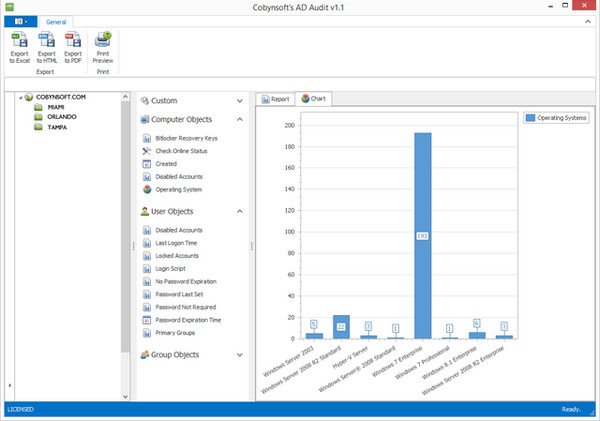Select the General ribbon tab
This screenshot has width=600, height=421.
(x=56, y=22)
